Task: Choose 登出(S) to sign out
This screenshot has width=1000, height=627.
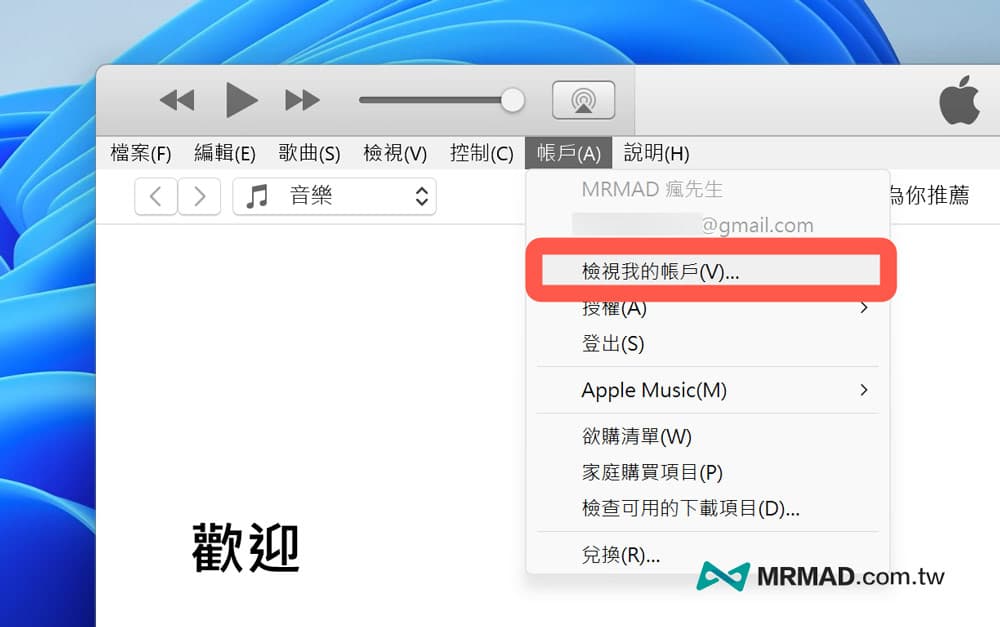Action: click(x=708, y=344)
